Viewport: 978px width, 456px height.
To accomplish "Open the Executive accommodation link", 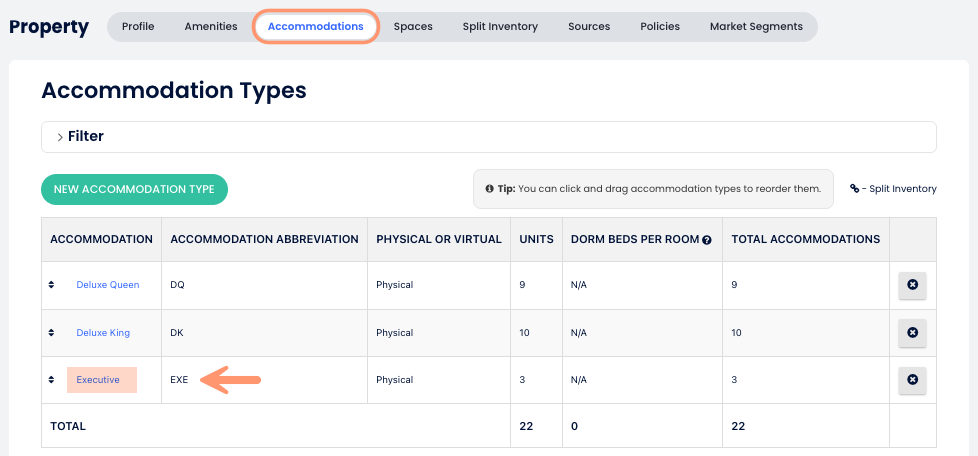I will tap(98, 380).
